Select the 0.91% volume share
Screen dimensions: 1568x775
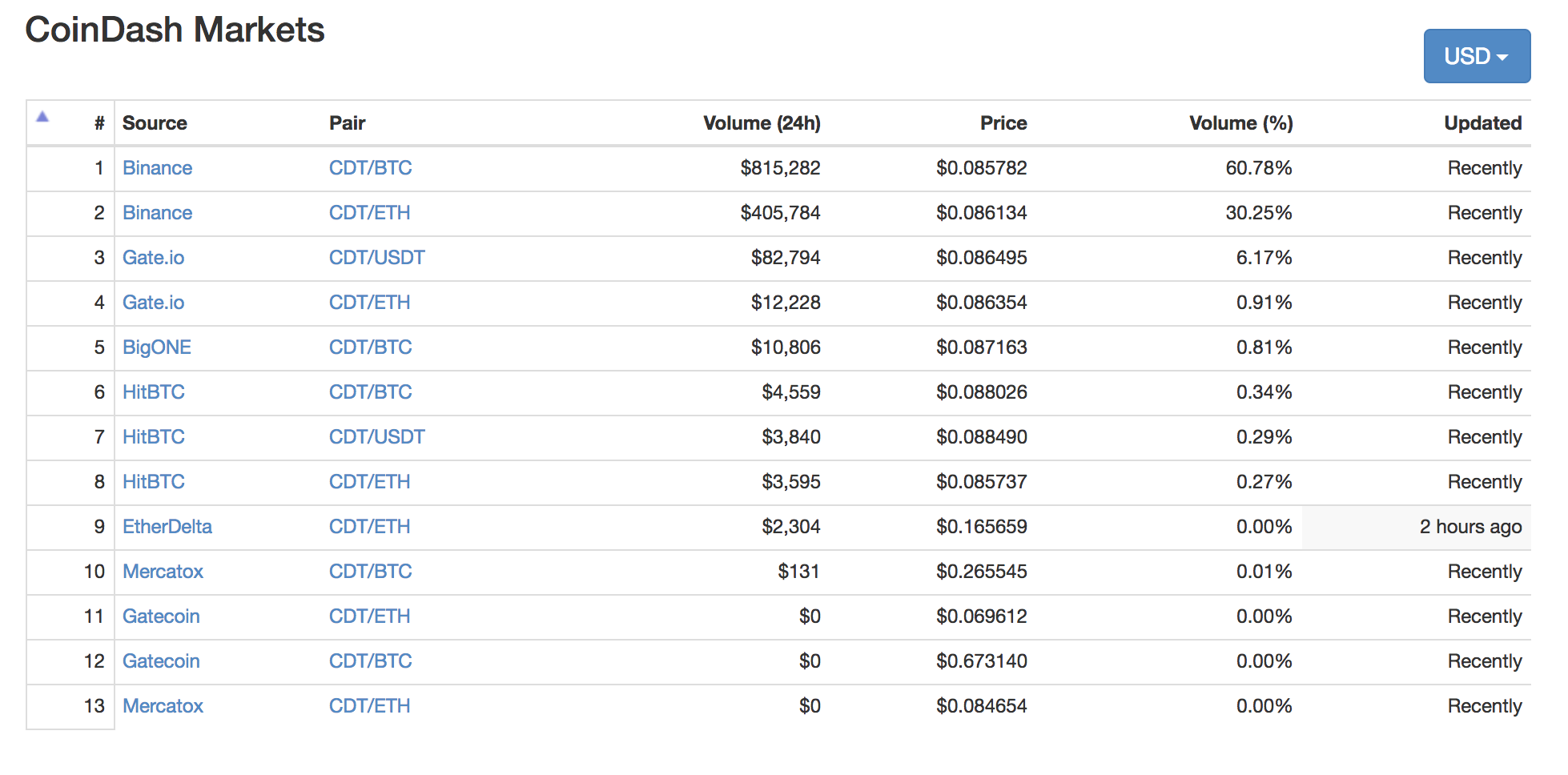click(1264, 303)
